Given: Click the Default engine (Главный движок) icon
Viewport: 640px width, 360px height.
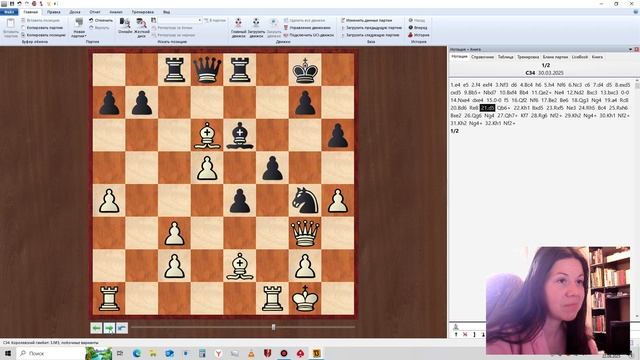Looking at the screenshot, I should coord(238,28).
